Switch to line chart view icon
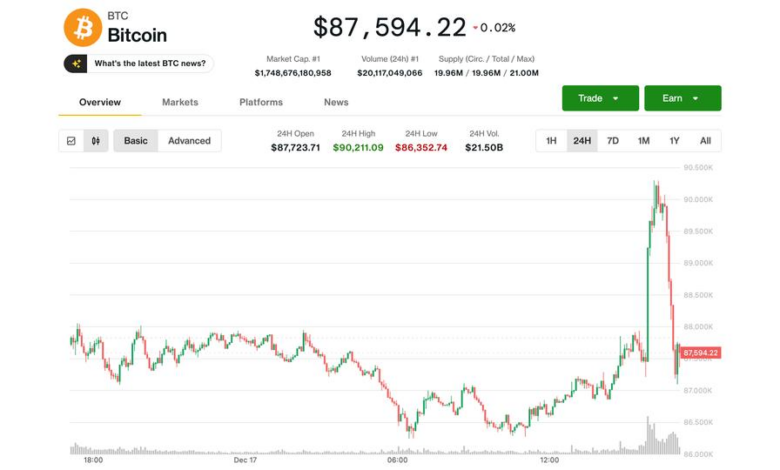Image resolution: width=780 pixels, height=470 pixels. [x=71, y=141]
